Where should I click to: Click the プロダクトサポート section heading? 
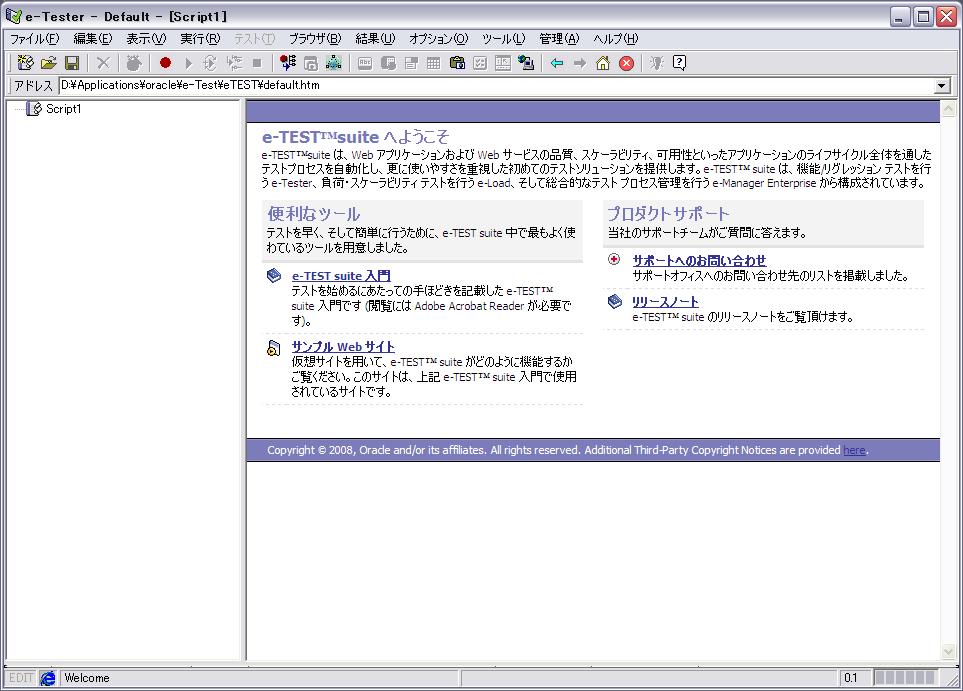[x=668, y=213]
